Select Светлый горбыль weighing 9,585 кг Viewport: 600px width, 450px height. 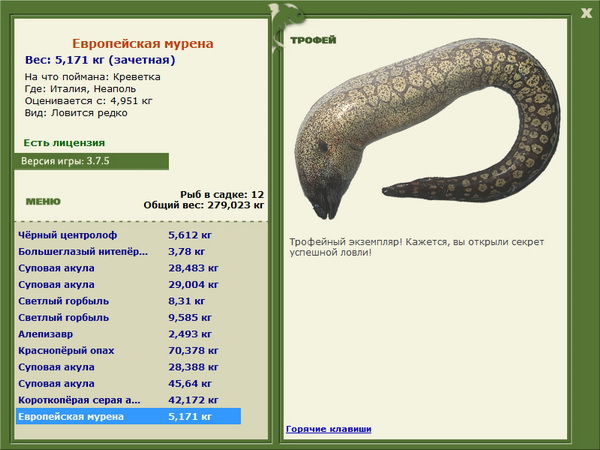coord(129,317)
